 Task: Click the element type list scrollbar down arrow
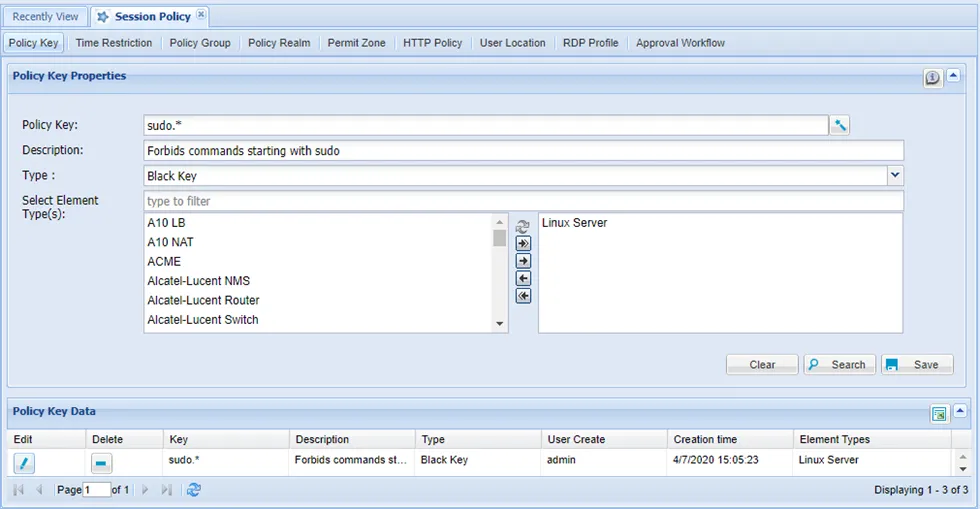[499, 323]
